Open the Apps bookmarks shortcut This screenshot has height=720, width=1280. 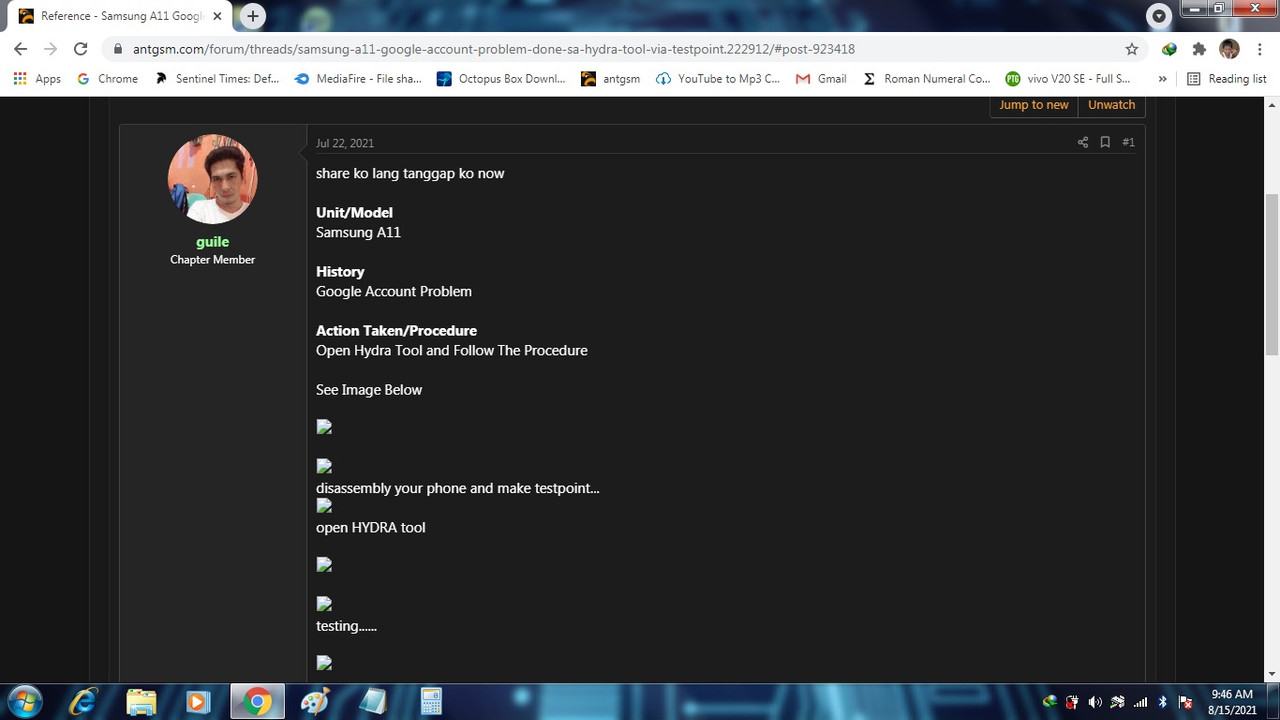pos(37,79)
